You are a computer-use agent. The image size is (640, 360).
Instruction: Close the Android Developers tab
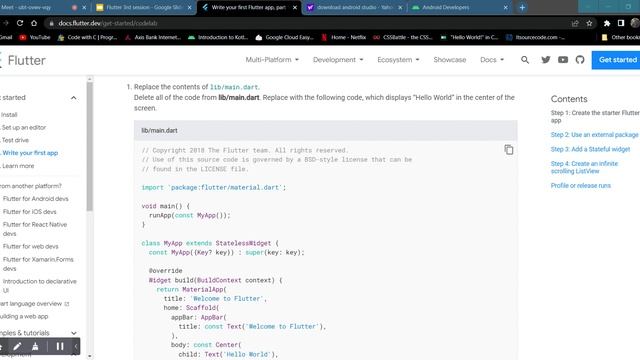click(x=505, y=7)
